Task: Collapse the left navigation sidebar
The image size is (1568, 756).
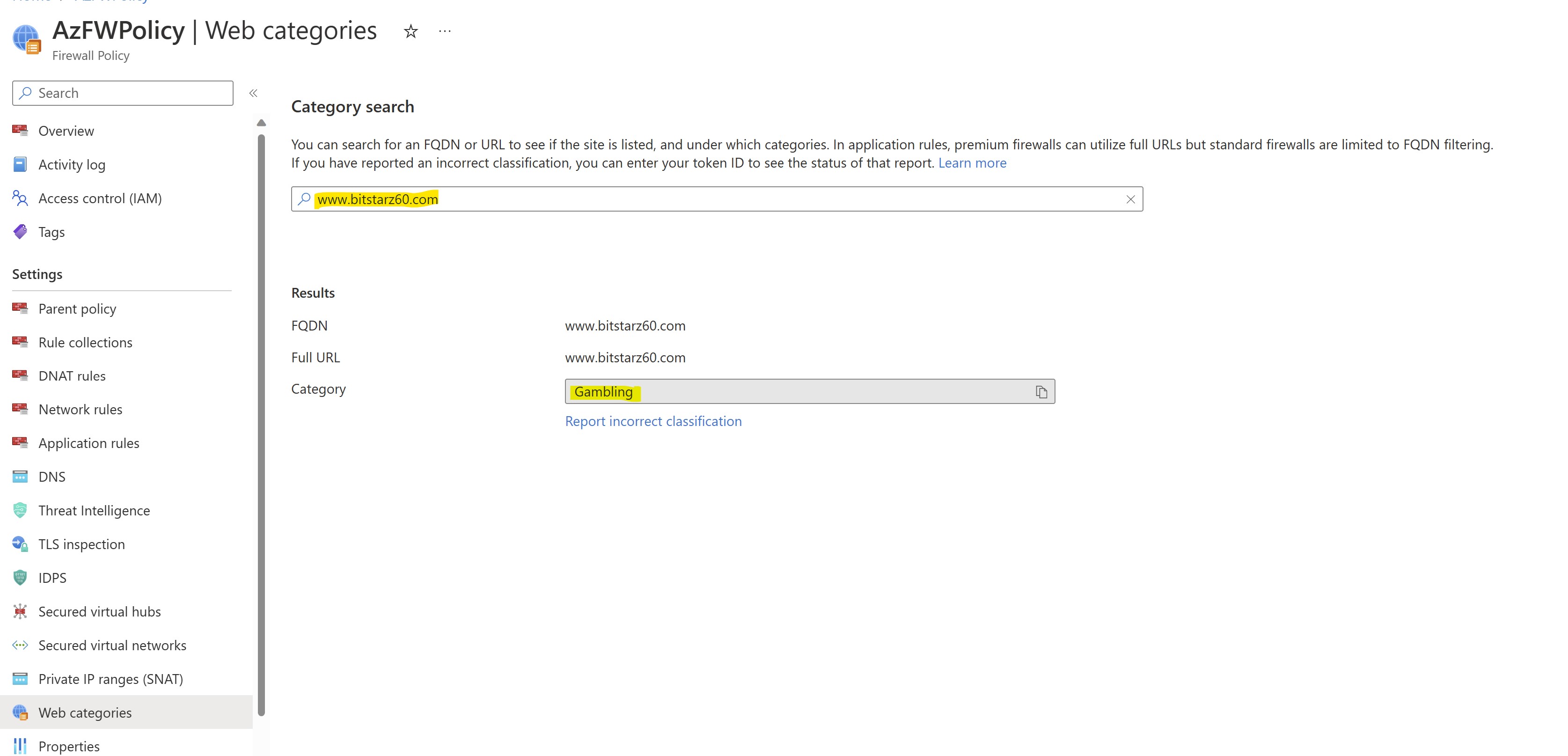Action: click(x=253, y=93)
